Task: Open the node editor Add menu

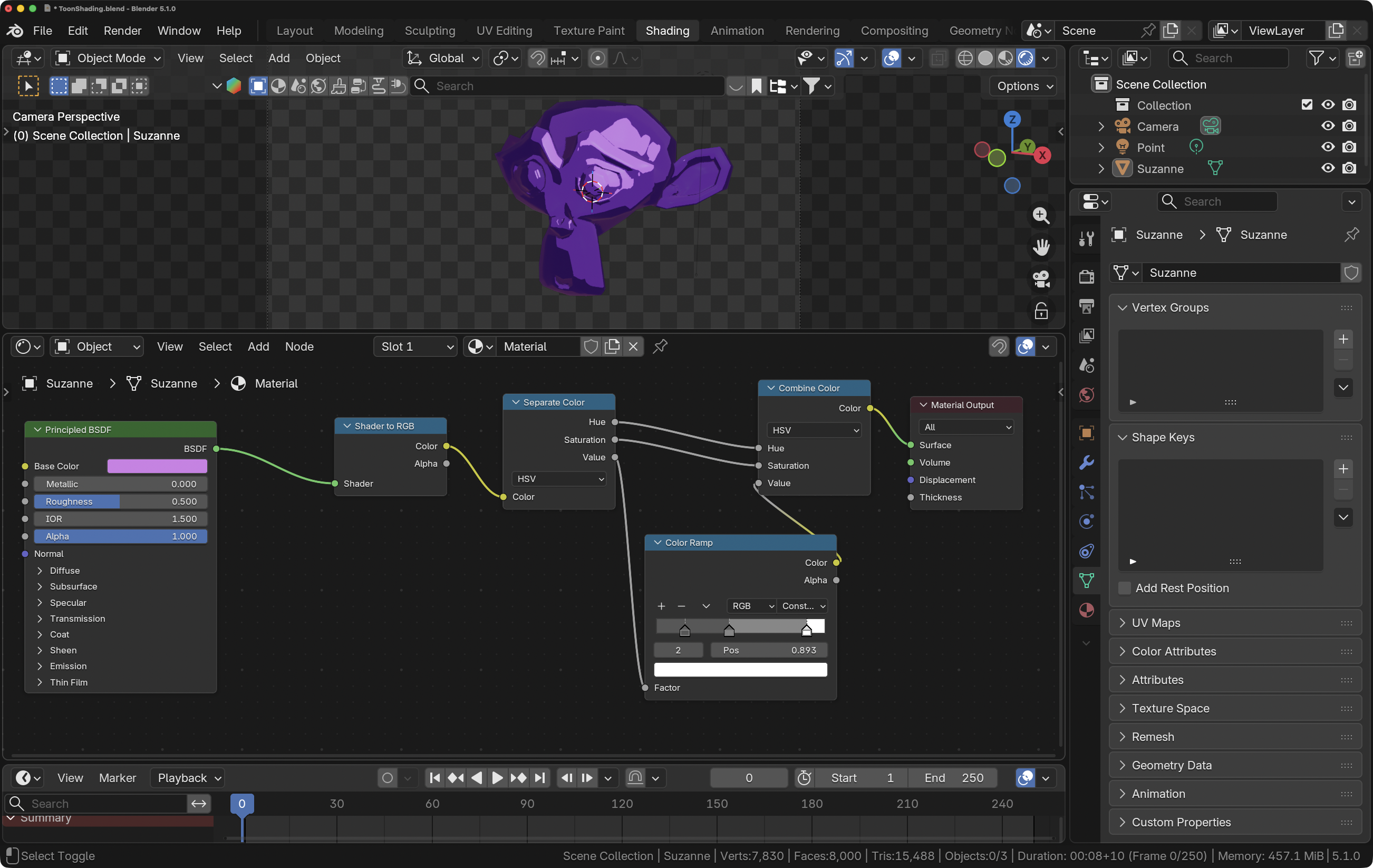Action: 258,346
